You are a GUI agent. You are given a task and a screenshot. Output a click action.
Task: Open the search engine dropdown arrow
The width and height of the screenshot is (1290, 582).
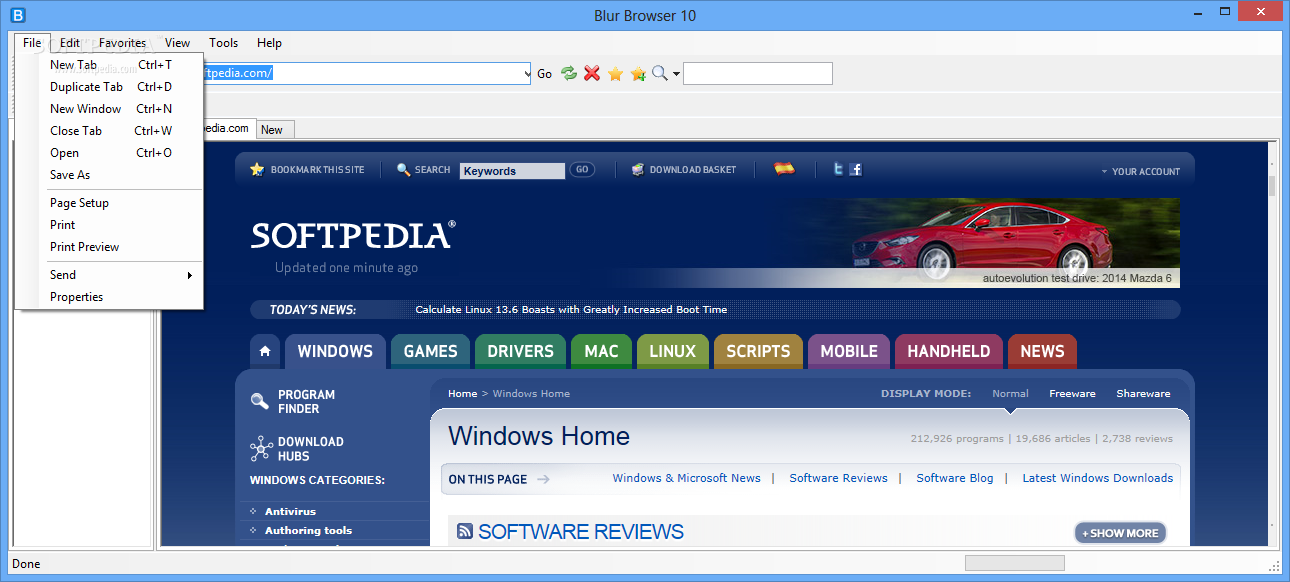[x=676, y=74]
